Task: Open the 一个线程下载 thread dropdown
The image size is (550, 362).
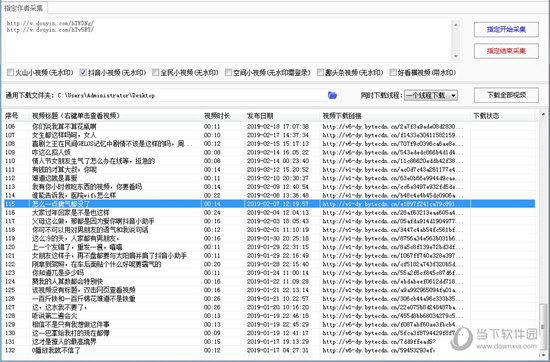Action: (431, 95)
